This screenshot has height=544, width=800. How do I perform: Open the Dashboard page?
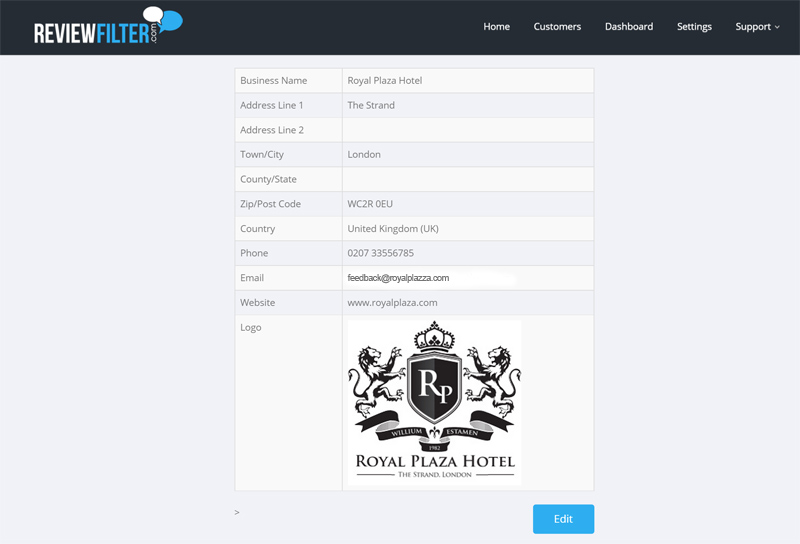coord(629,27)
